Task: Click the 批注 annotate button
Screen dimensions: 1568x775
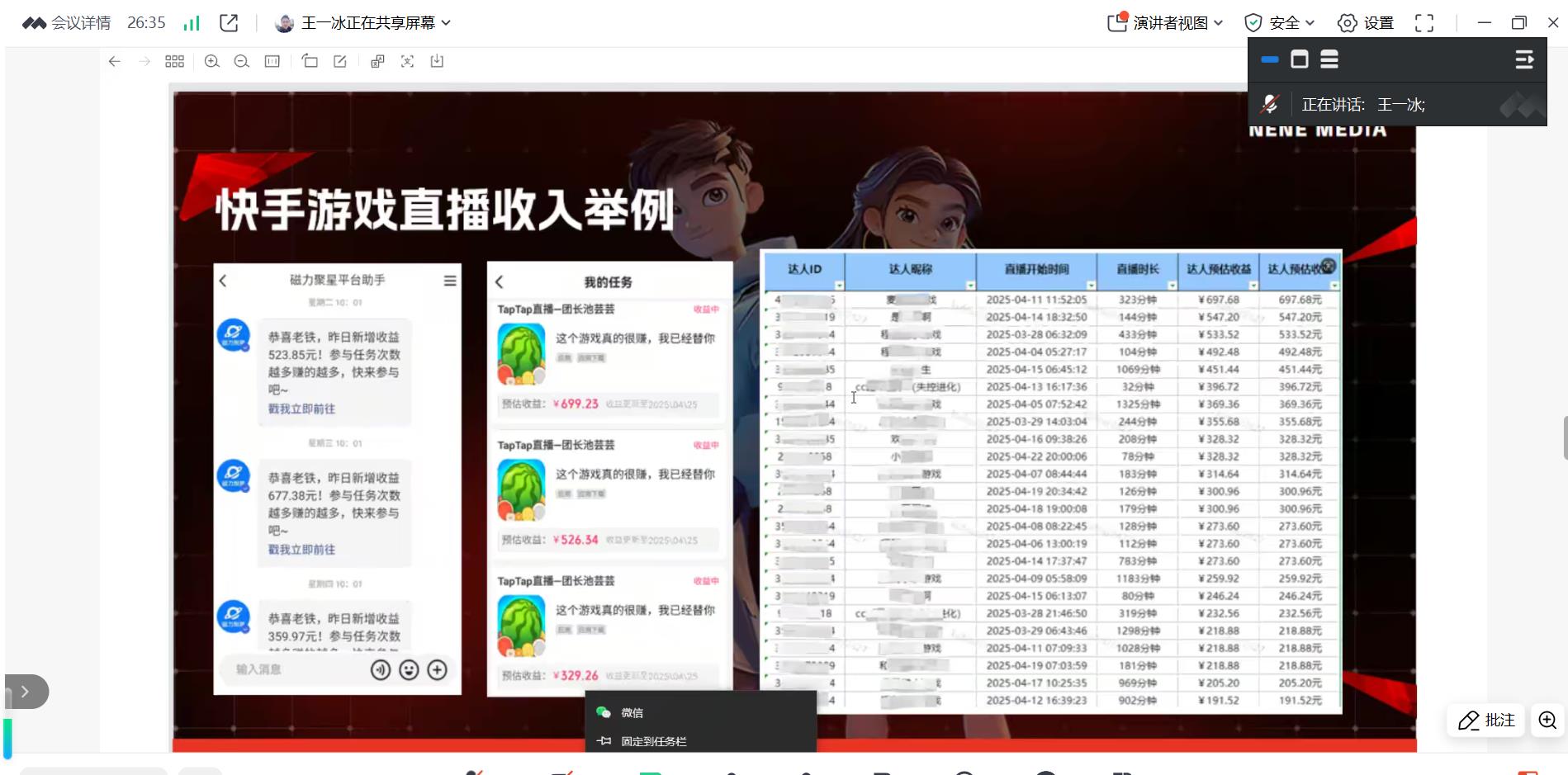Action: point(1486,721)
